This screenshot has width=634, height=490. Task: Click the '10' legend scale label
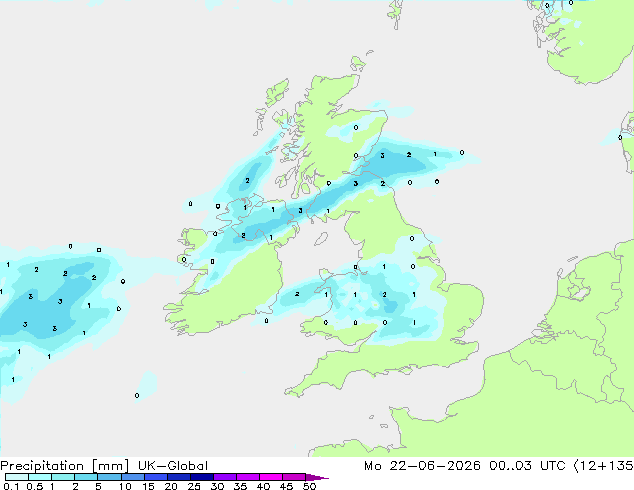125,486
